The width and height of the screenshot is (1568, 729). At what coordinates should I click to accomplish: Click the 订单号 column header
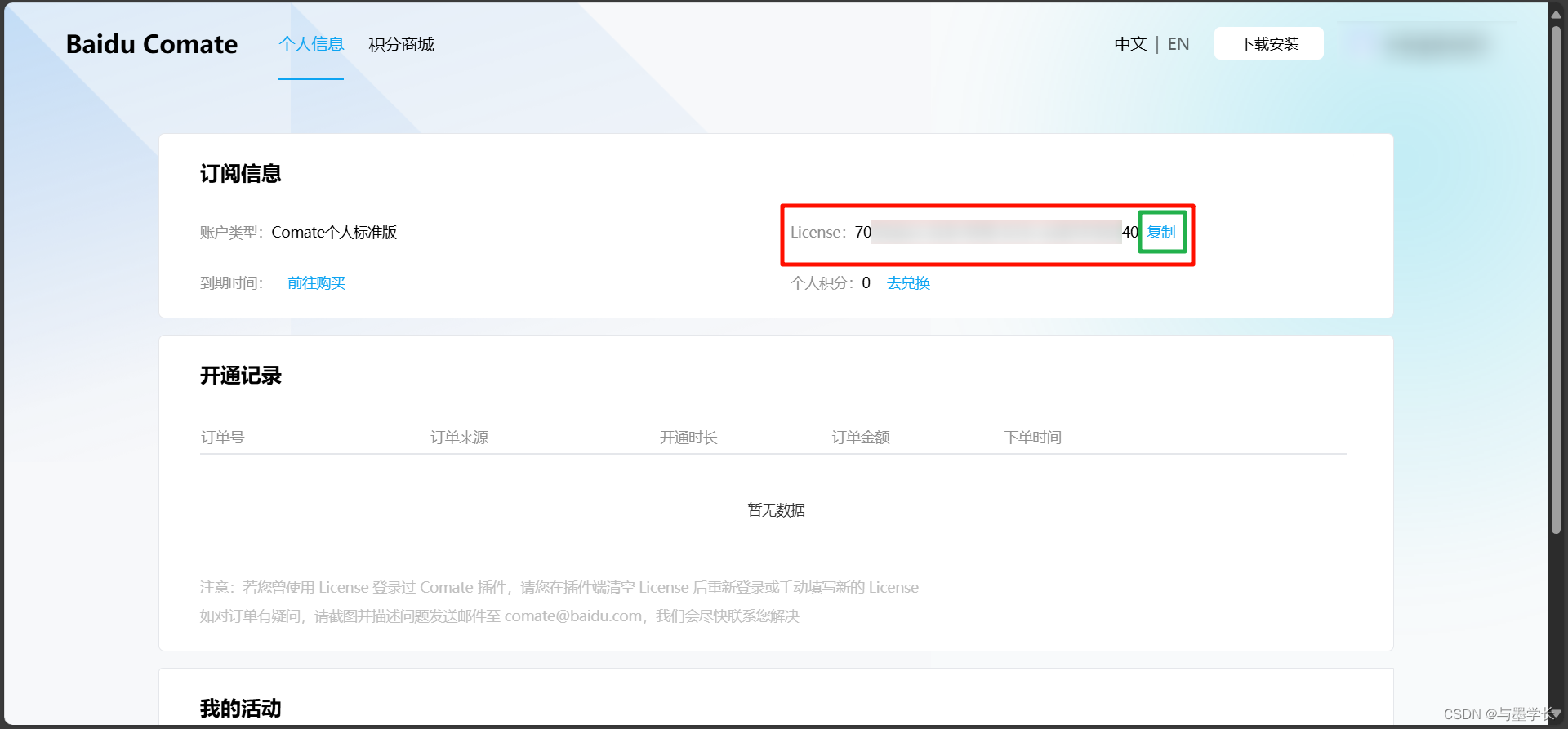pyautogui.click(x=223, y=437)
